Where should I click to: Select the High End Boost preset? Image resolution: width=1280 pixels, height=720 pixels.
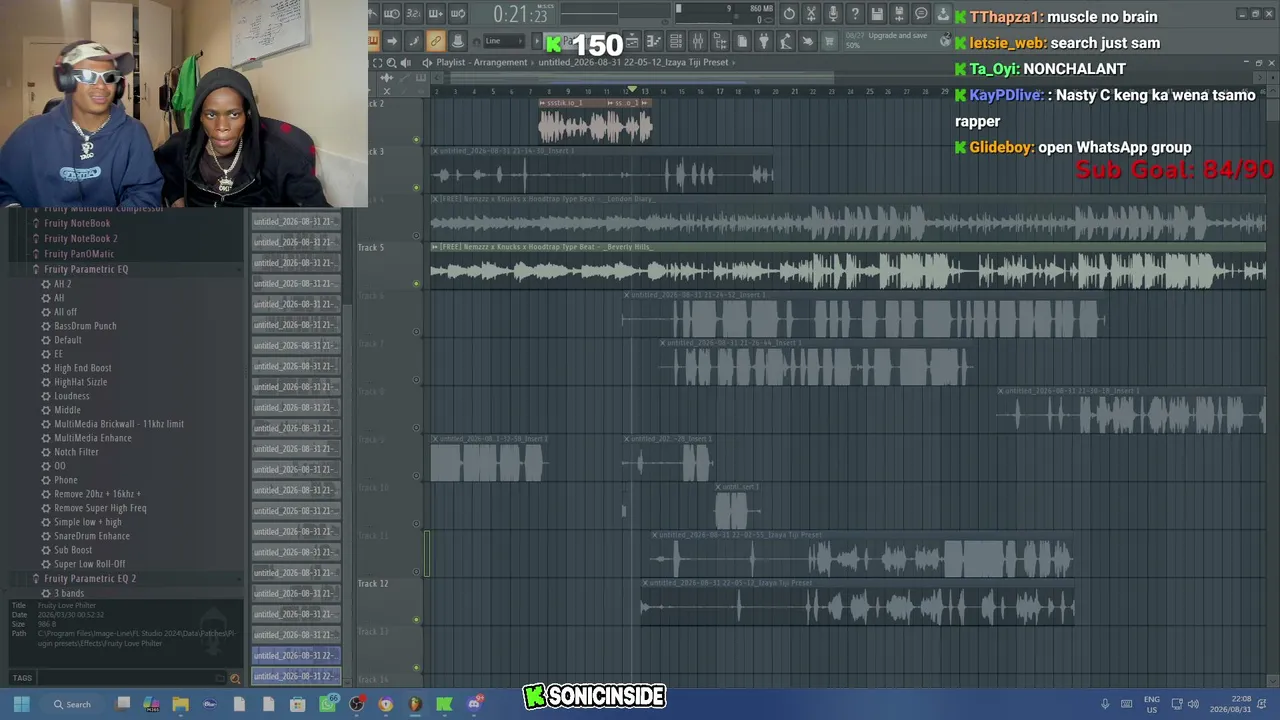coord(82,368)
